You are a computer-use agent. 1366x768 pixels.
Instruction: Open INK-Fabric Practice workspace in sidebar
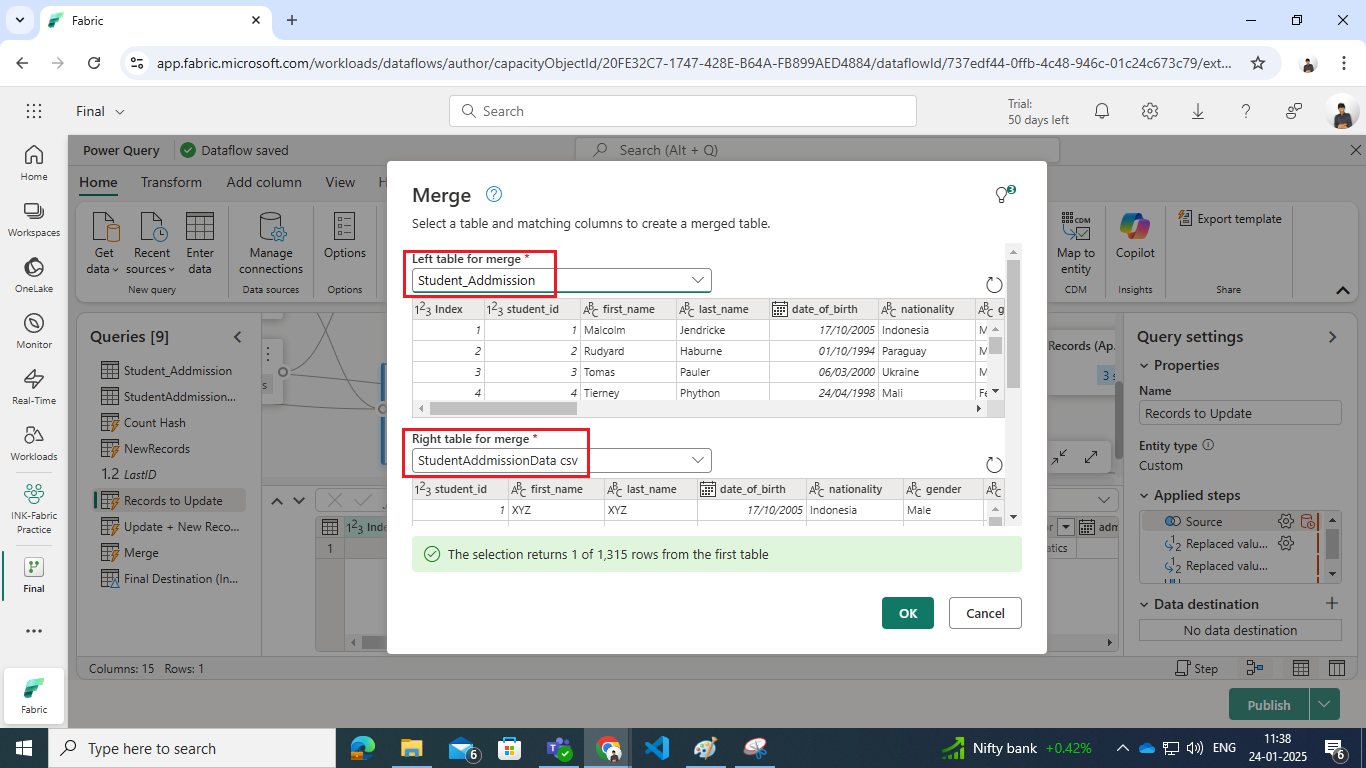[x=34, y=508]
